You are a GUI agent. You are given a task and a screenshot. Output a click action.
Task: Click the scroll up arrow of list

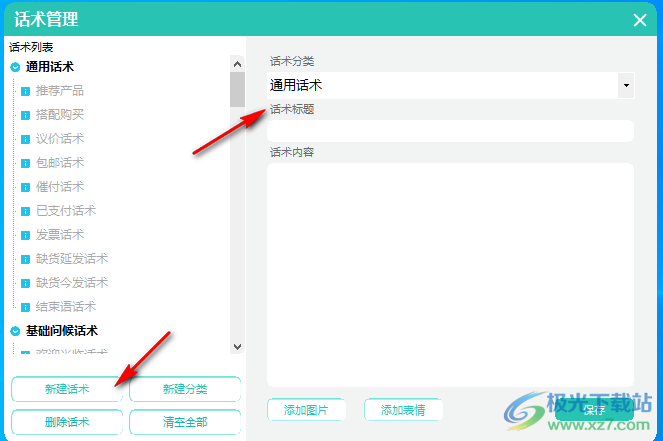point(237,64)
